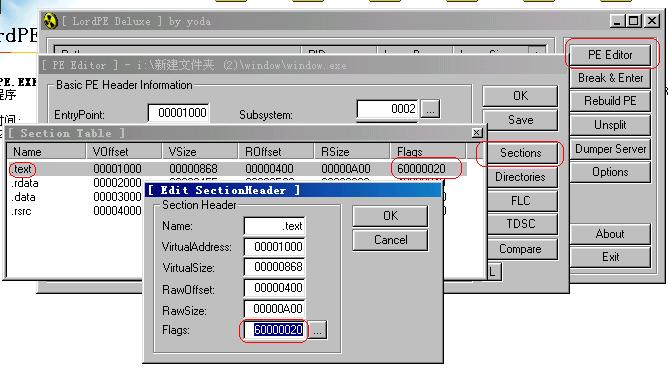The width and height of the screenshot is (668, 368).
Task: Click ROffset value 00000400 in .text row
Action: [x=269, y=169]
